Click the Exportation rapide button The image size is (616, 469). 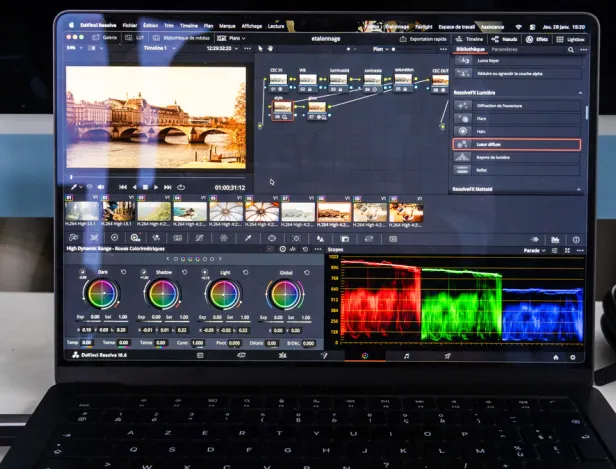coord(423,39)
